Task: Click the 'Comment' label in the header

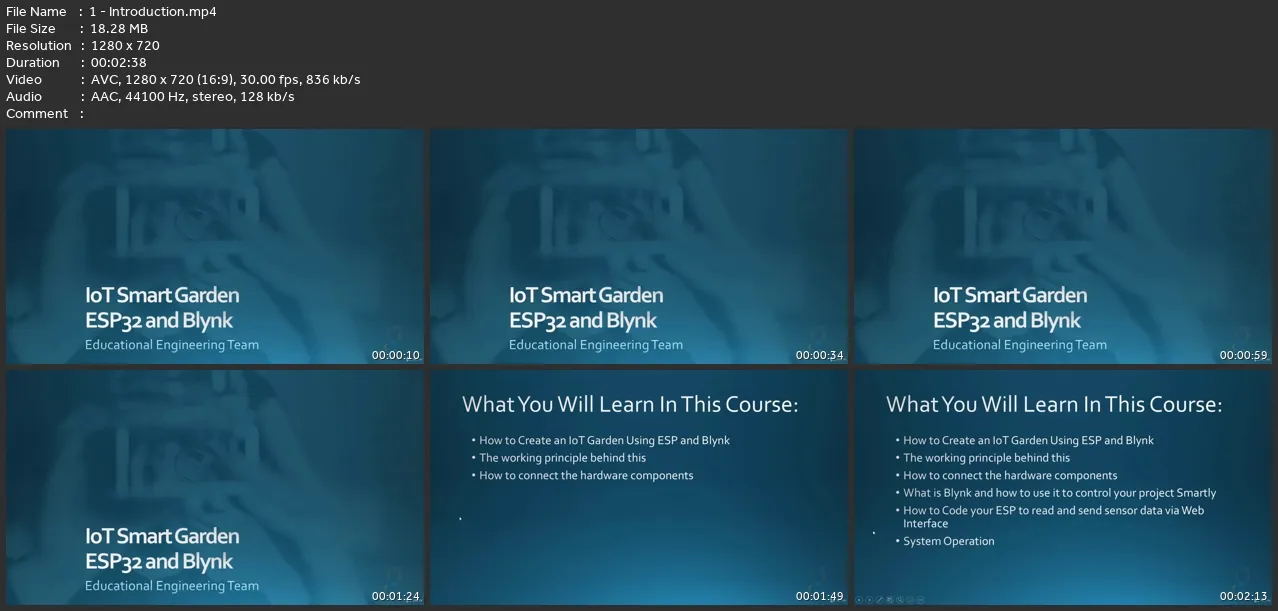Action: tap(37, 114)
